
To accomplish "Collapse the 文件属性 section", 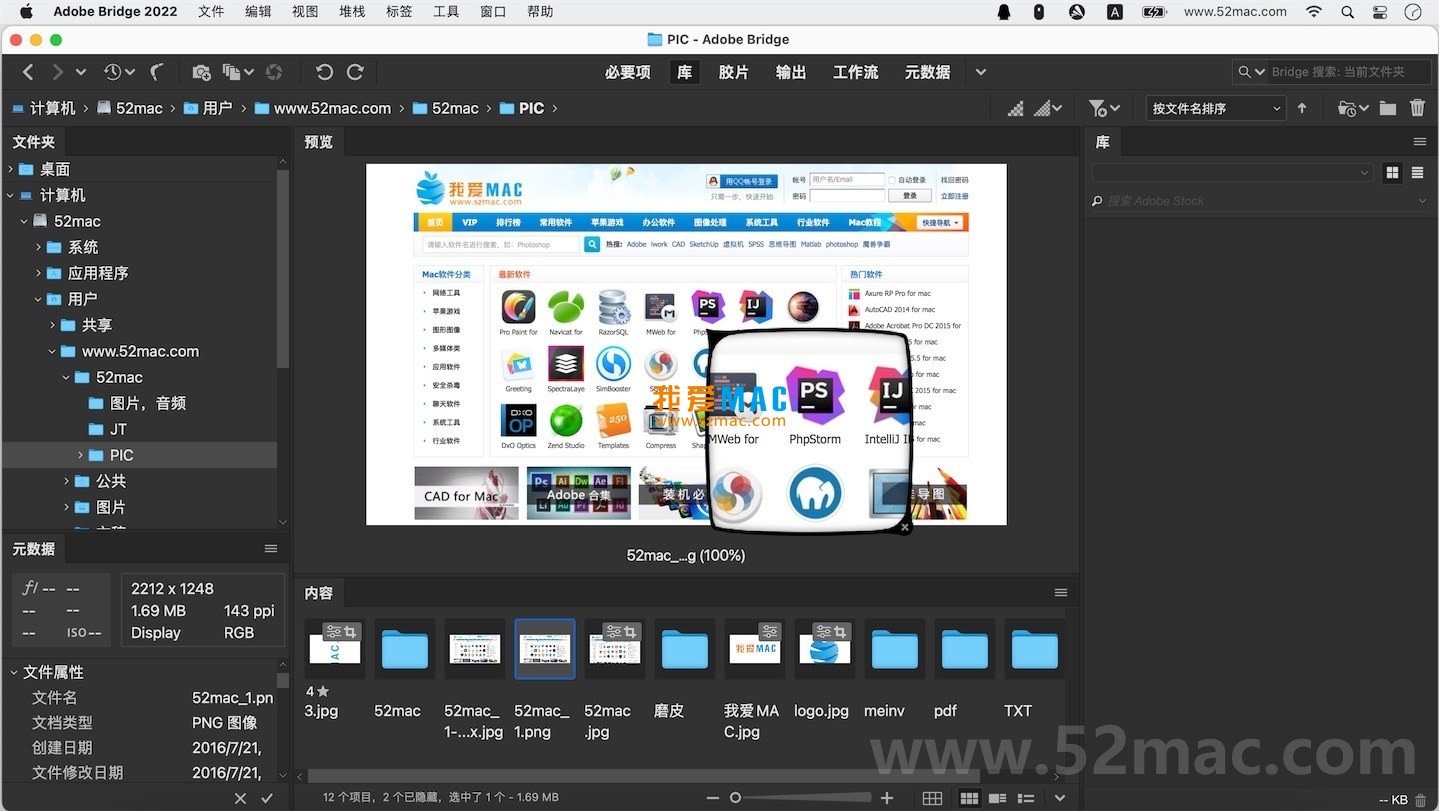I will (x=14, y=672).
